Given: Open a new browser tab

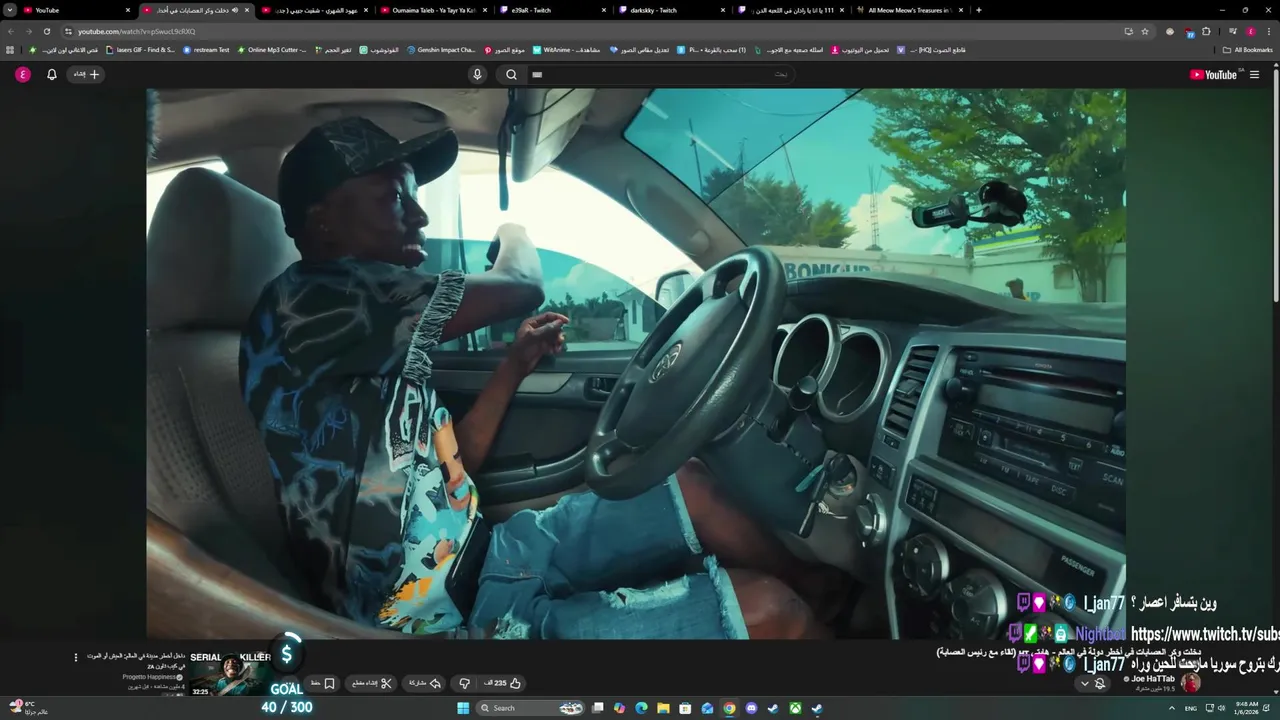Looking at the screenshot, I should (978, 10).
